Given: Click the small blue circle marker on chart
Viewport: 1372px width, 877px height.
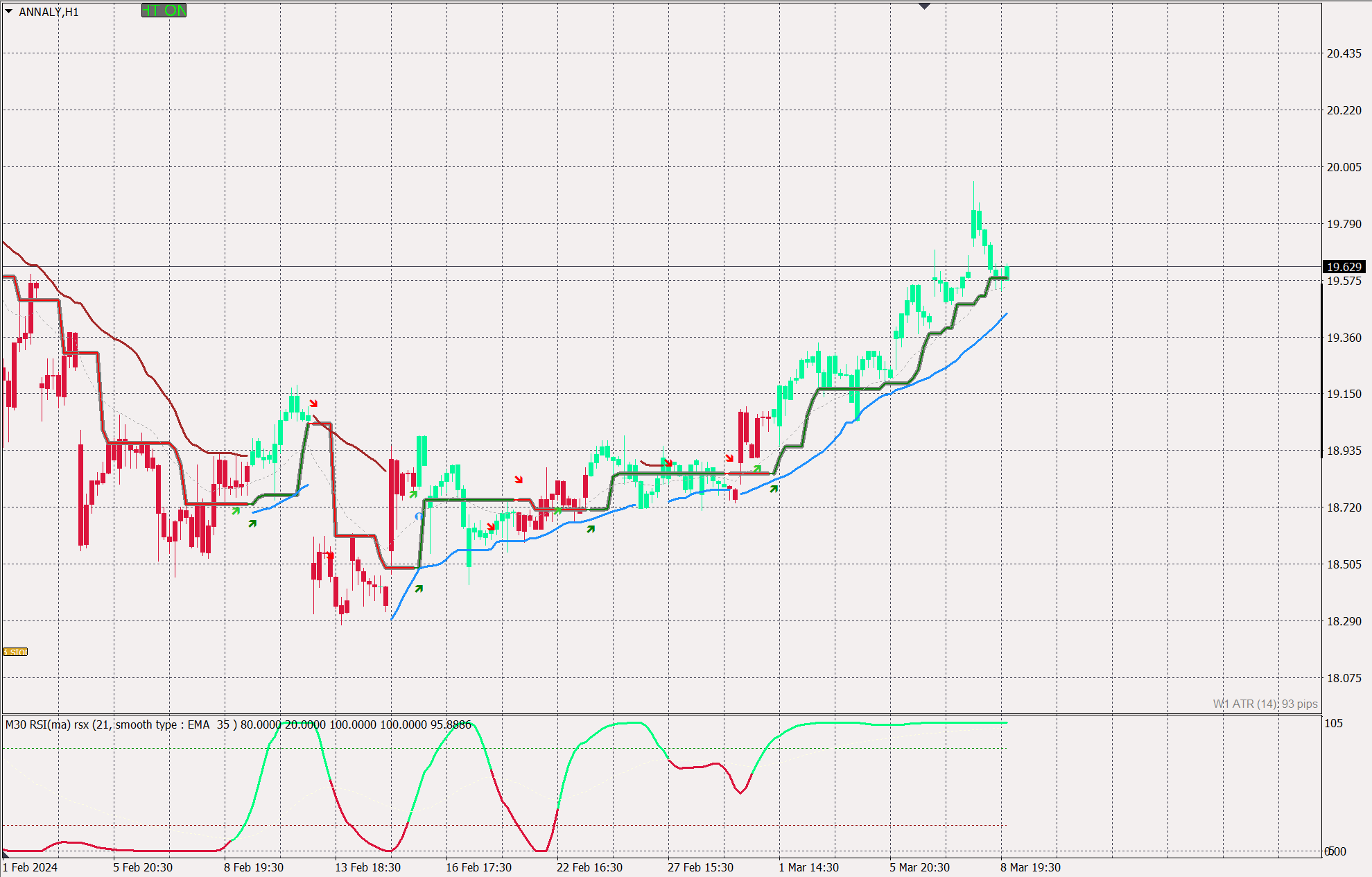Looking at the screenshot, I should pos(419,516).
